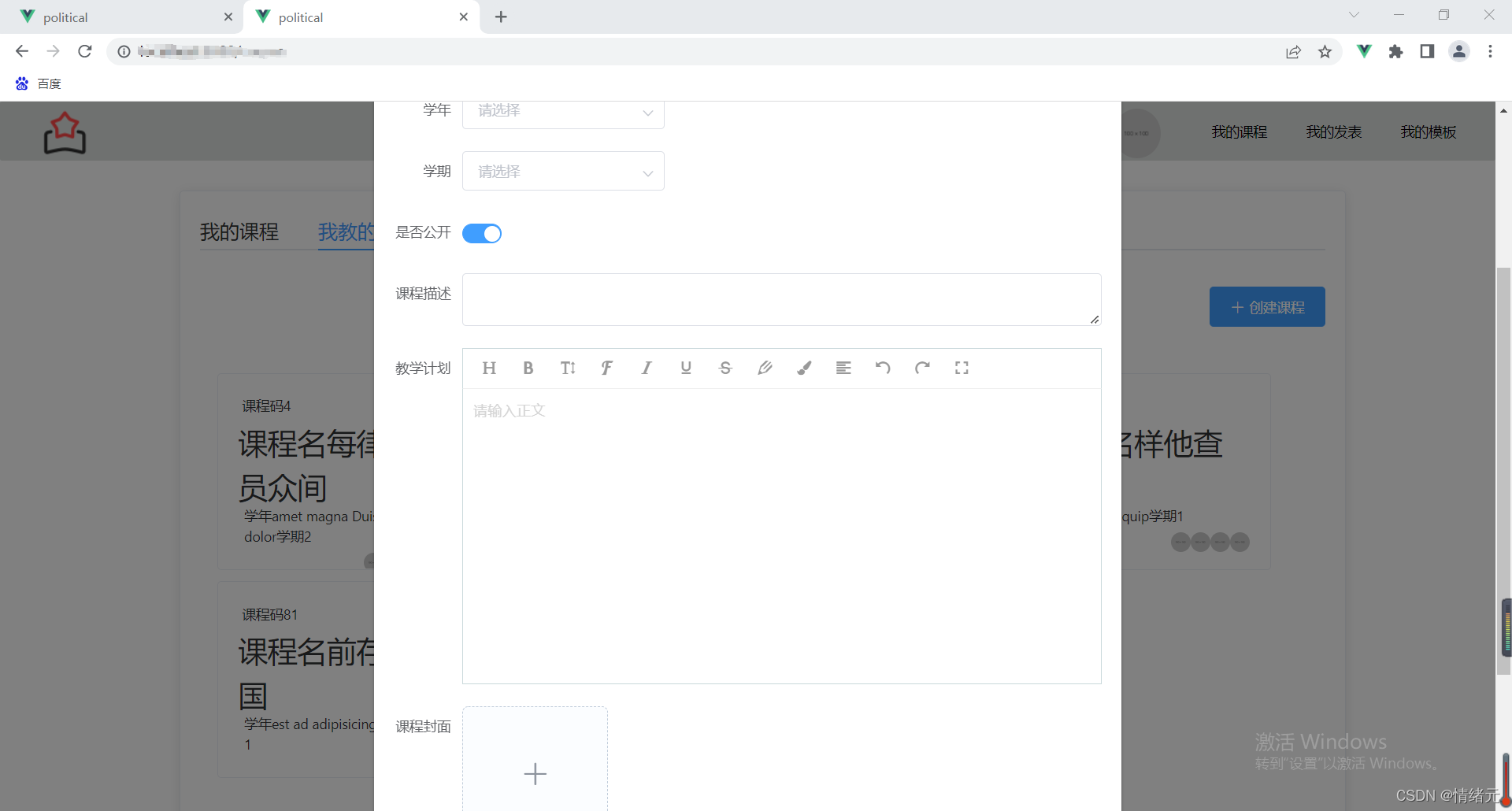Screen dimensions: 1512x811
Task: Click the 课程码4 course card
Action: click(x=296, y=471)
